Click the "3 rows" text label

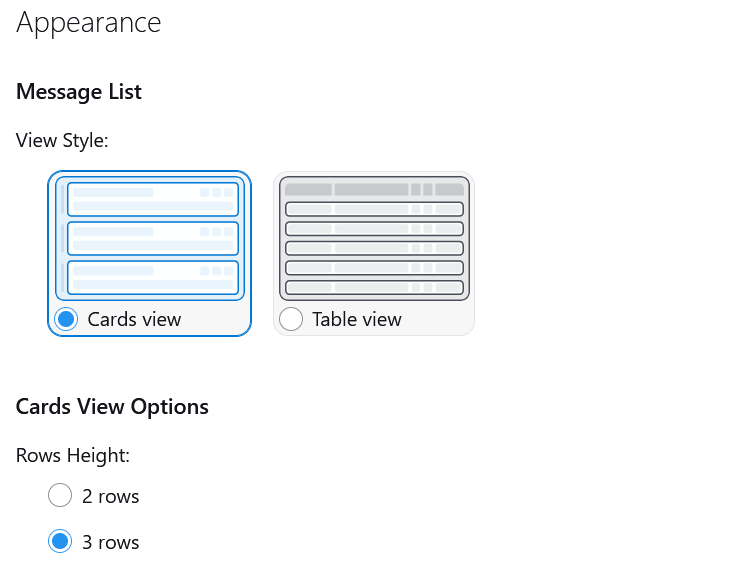pyautogui.click(x=110, y=543)
